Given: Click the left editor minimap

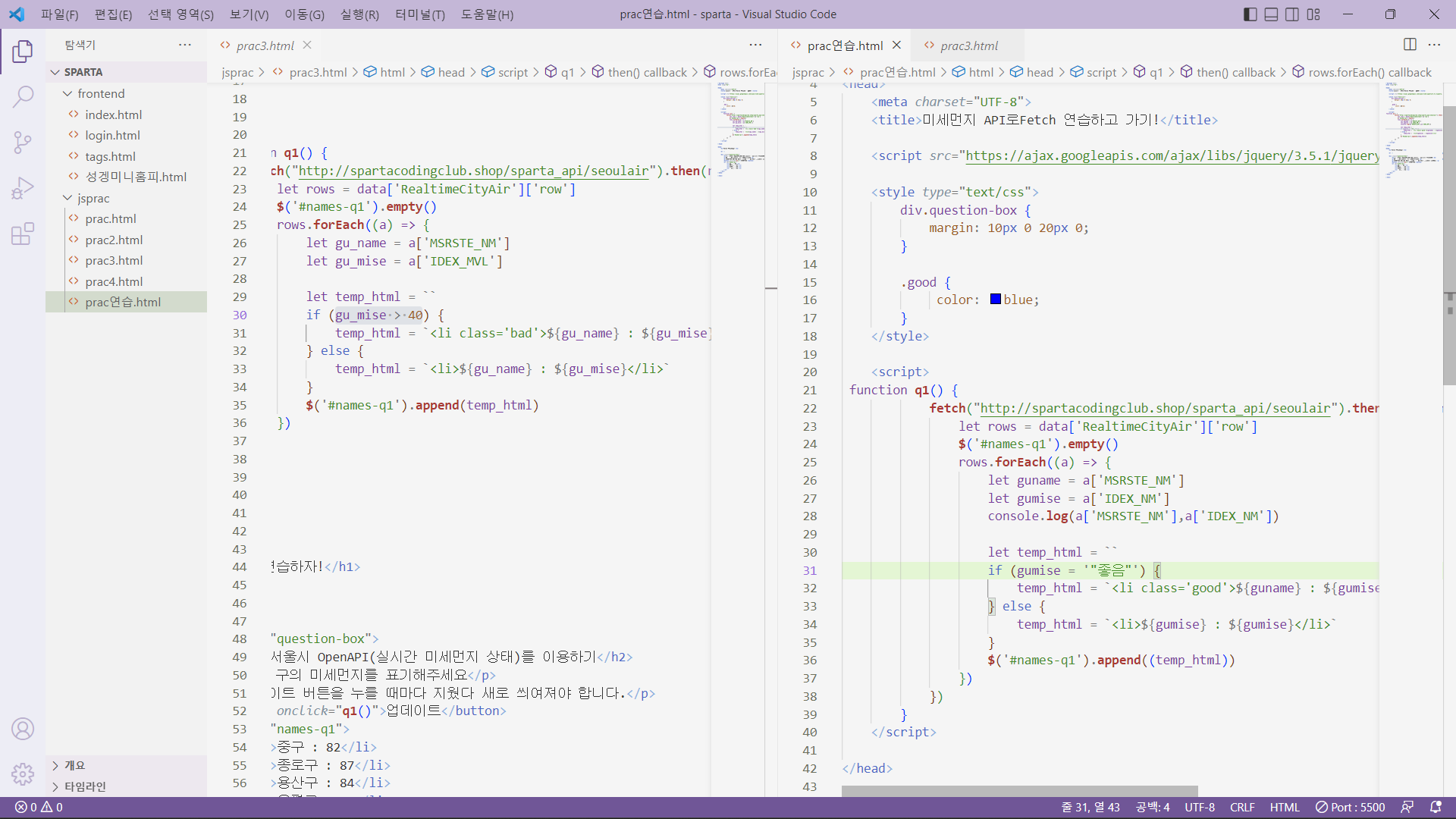Looking at the screenshot, I should pos(742,129).
